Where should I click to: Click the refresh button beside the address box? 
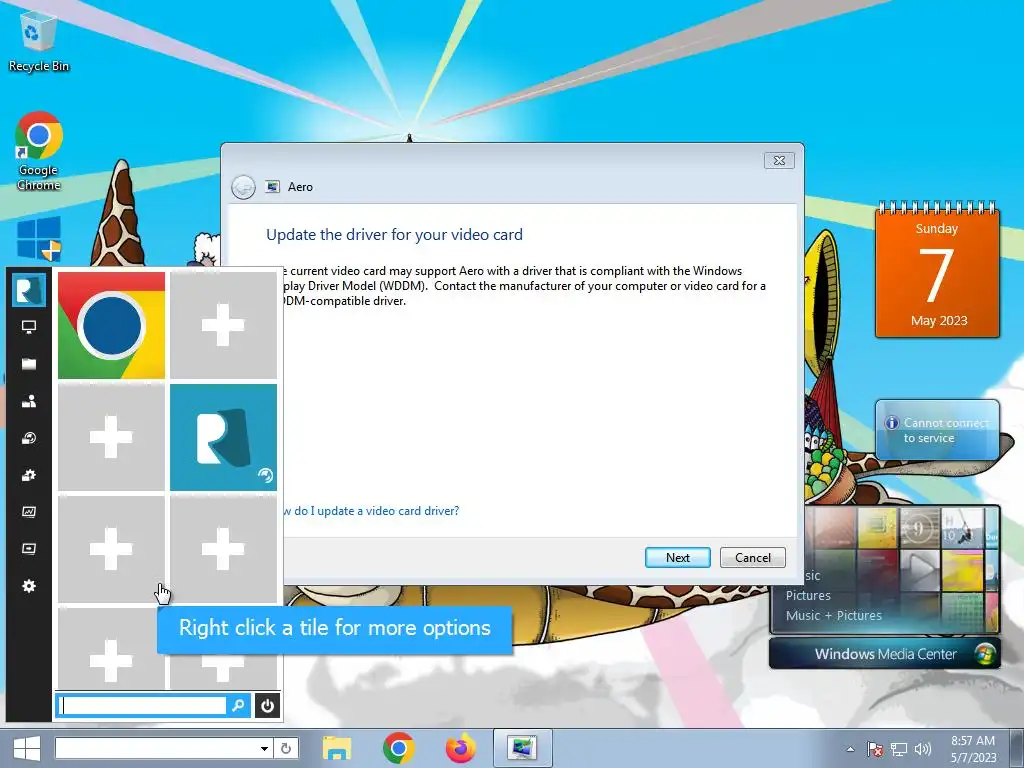click(x=286, y=748)
